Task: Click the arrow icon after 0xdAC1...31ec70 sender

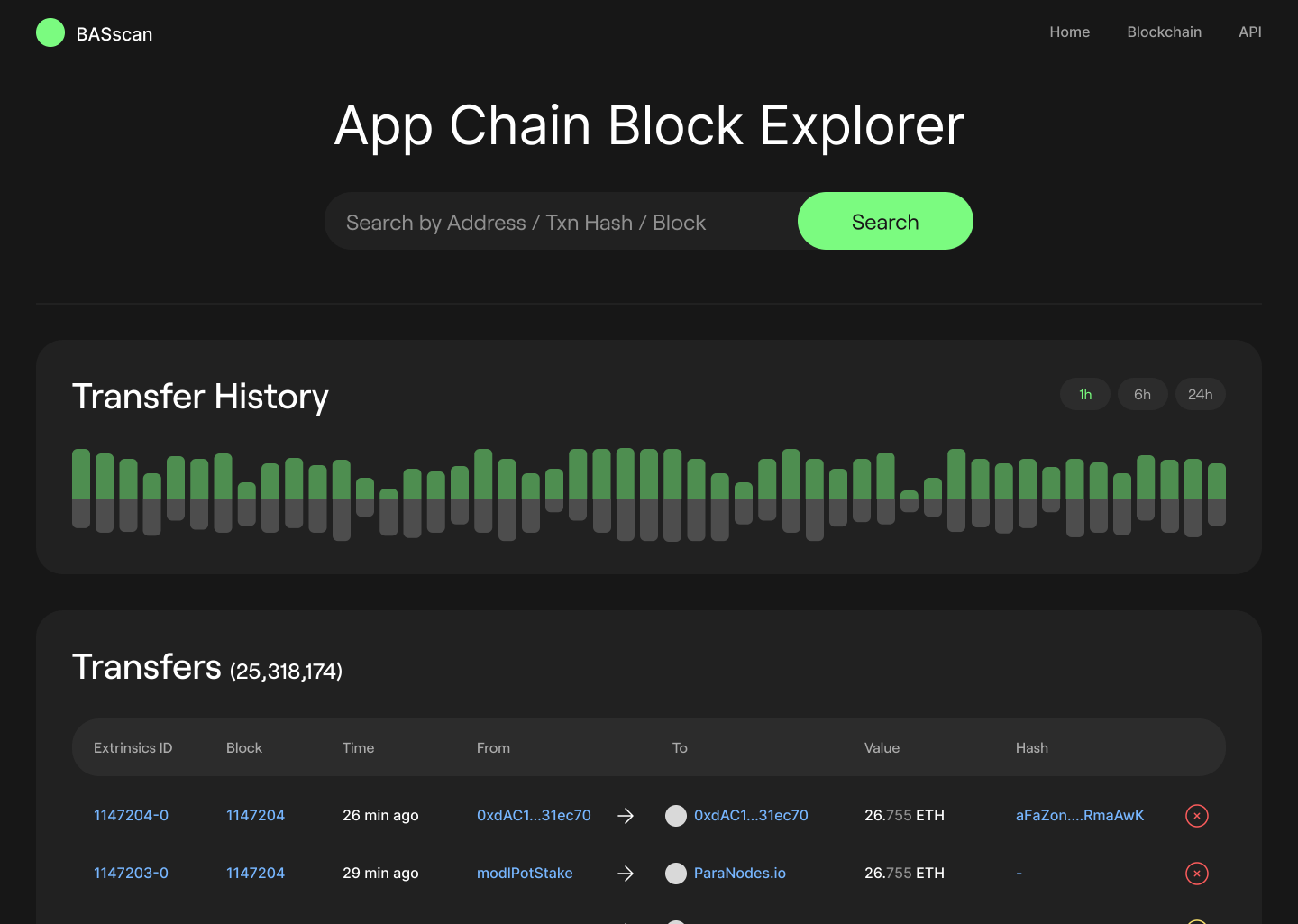Action: pyautogui.click(x=626, y=816)
